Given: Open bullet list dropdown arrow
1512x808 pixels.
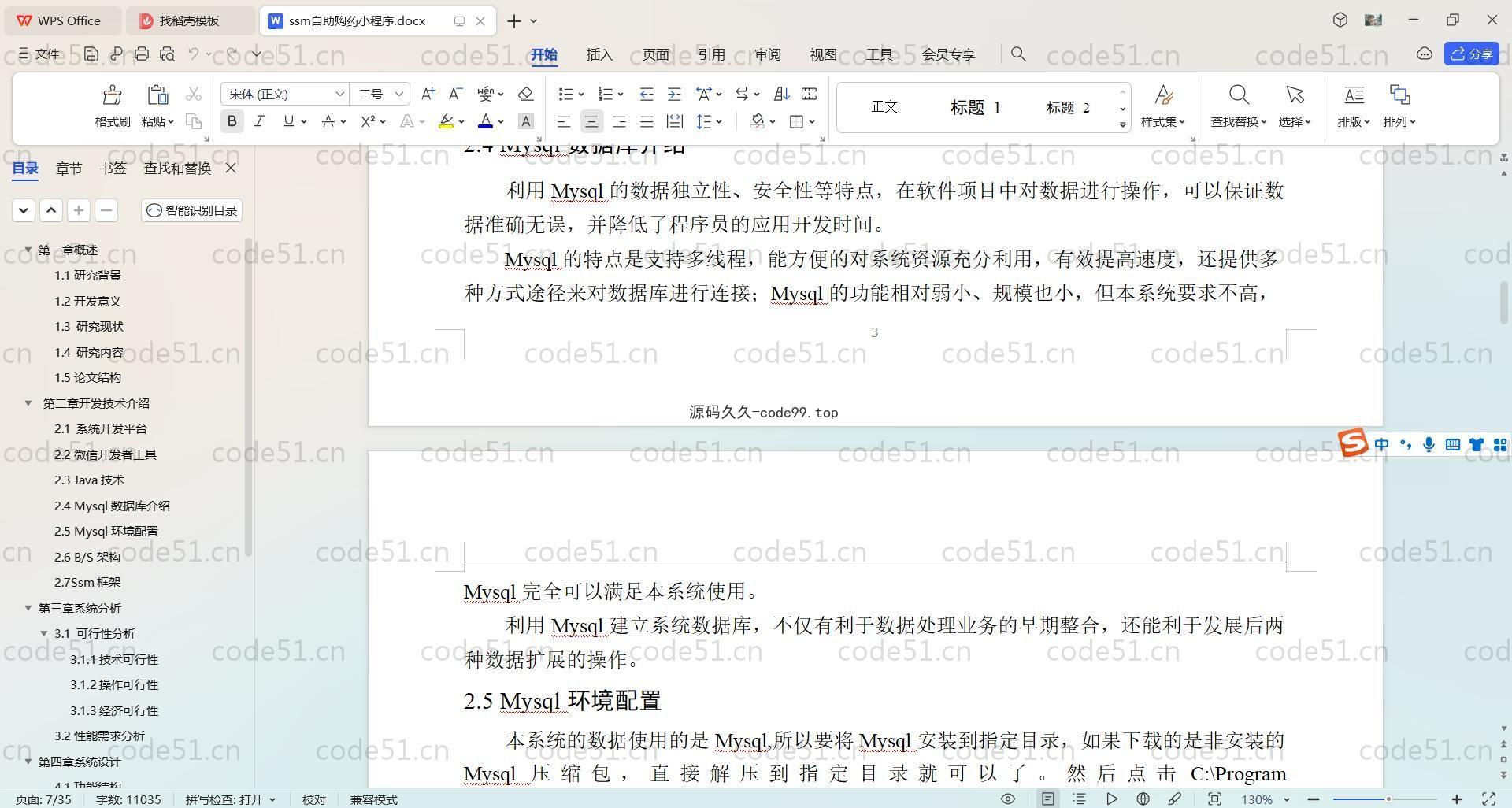Looking at the screenshot, I should click(581, 95).
